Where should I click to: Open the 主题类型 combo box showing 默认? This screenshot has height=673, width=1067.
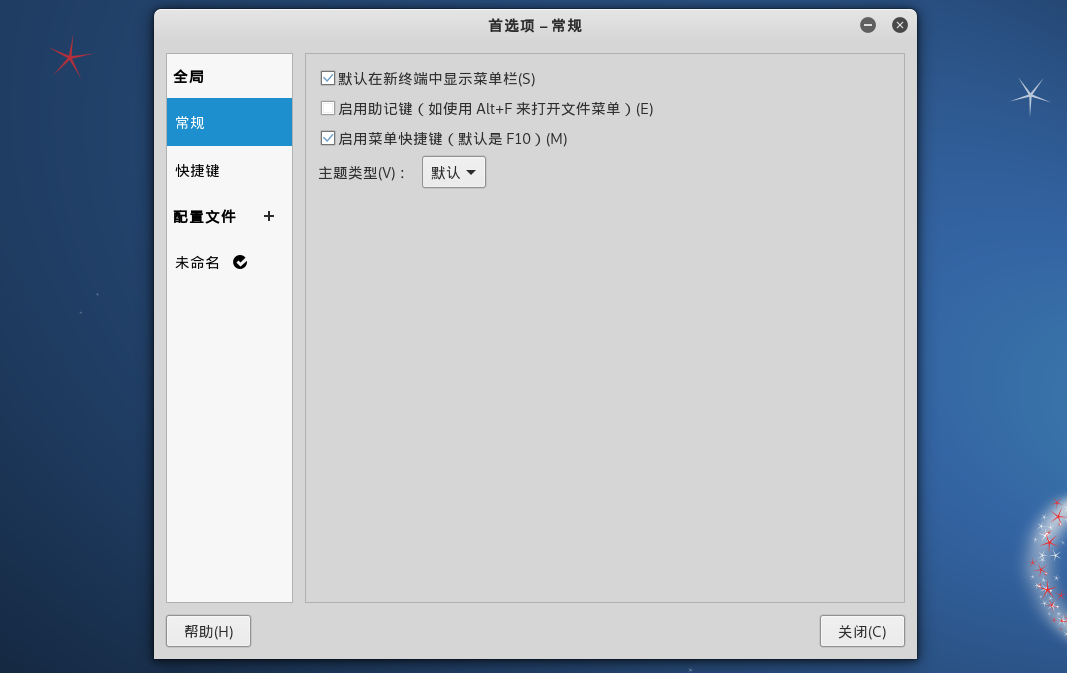coord(454,172)
